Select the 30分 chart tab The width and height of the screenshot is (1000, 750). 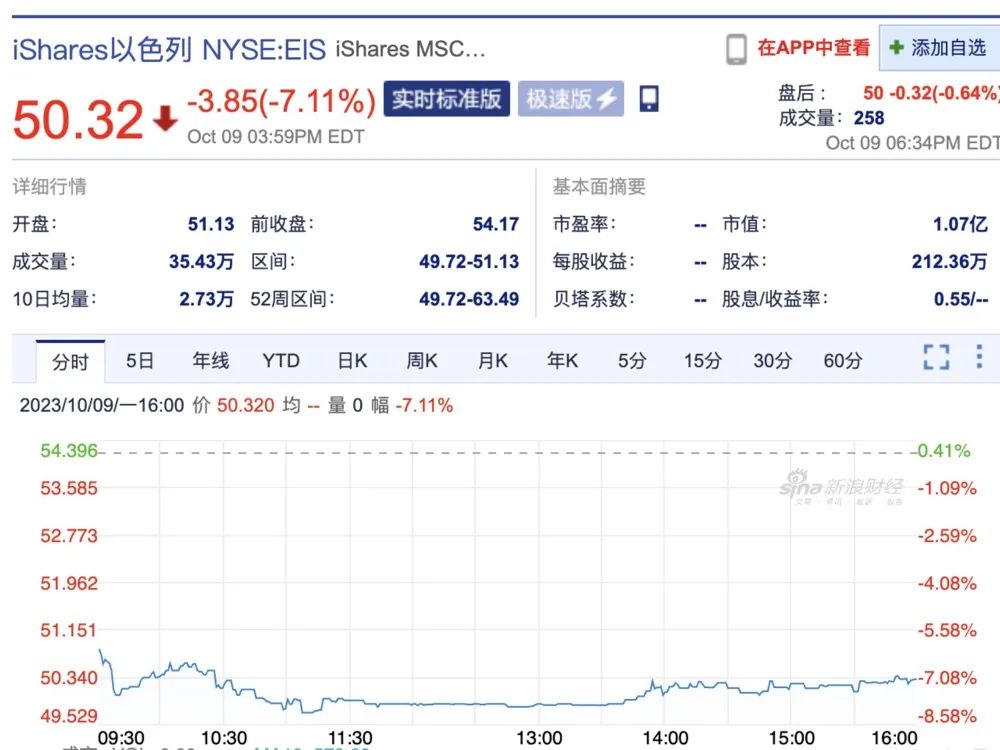tap(772, 360)
